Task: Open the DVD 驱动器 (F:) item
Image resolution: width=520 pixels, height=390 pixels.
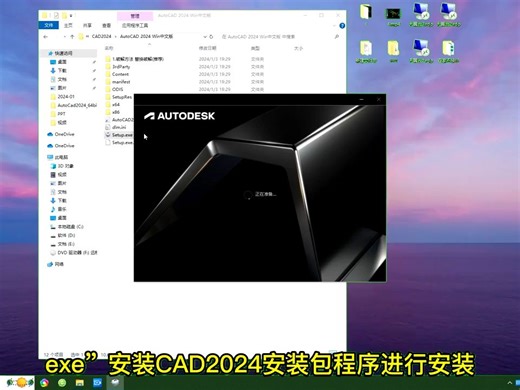Action: point(74,253)
